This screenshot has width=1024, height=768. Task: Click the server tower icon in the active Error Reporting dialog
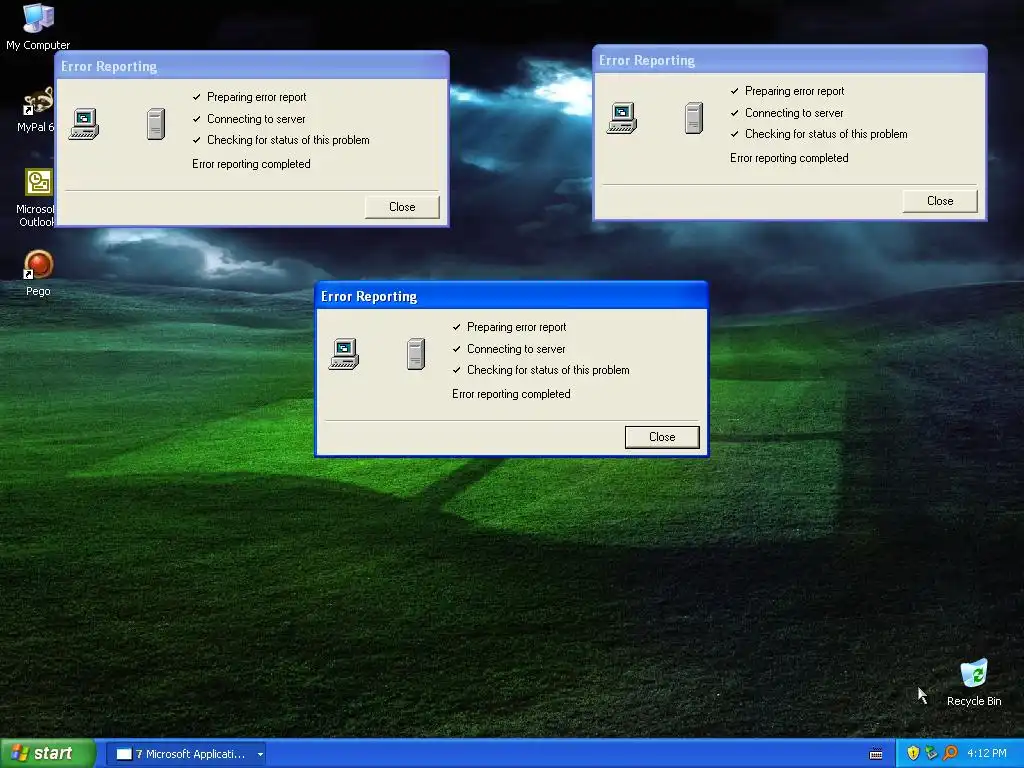[416, 354]
